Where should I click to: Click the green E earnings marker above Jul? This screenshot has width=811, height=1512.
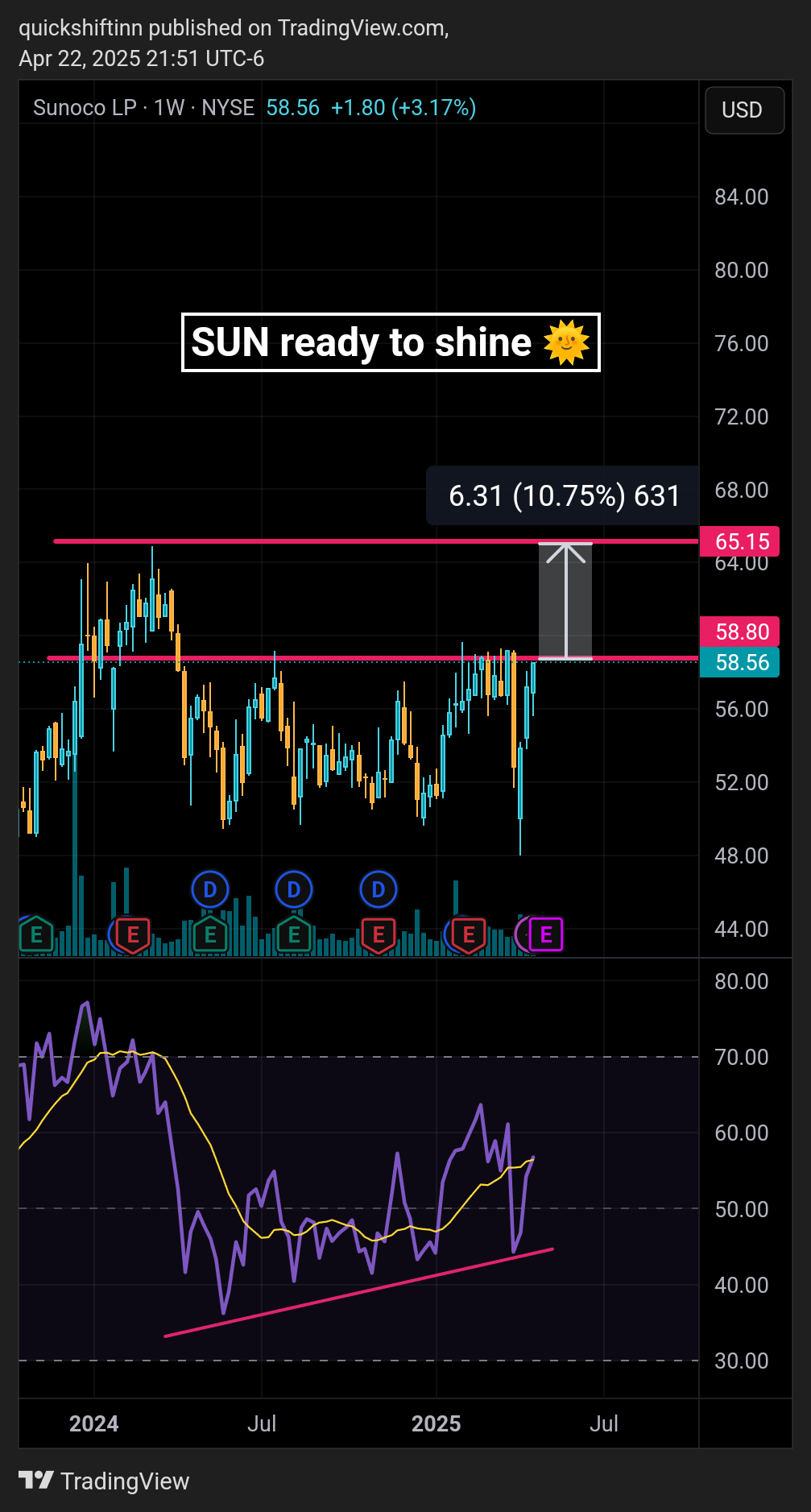tap(294, 935)
